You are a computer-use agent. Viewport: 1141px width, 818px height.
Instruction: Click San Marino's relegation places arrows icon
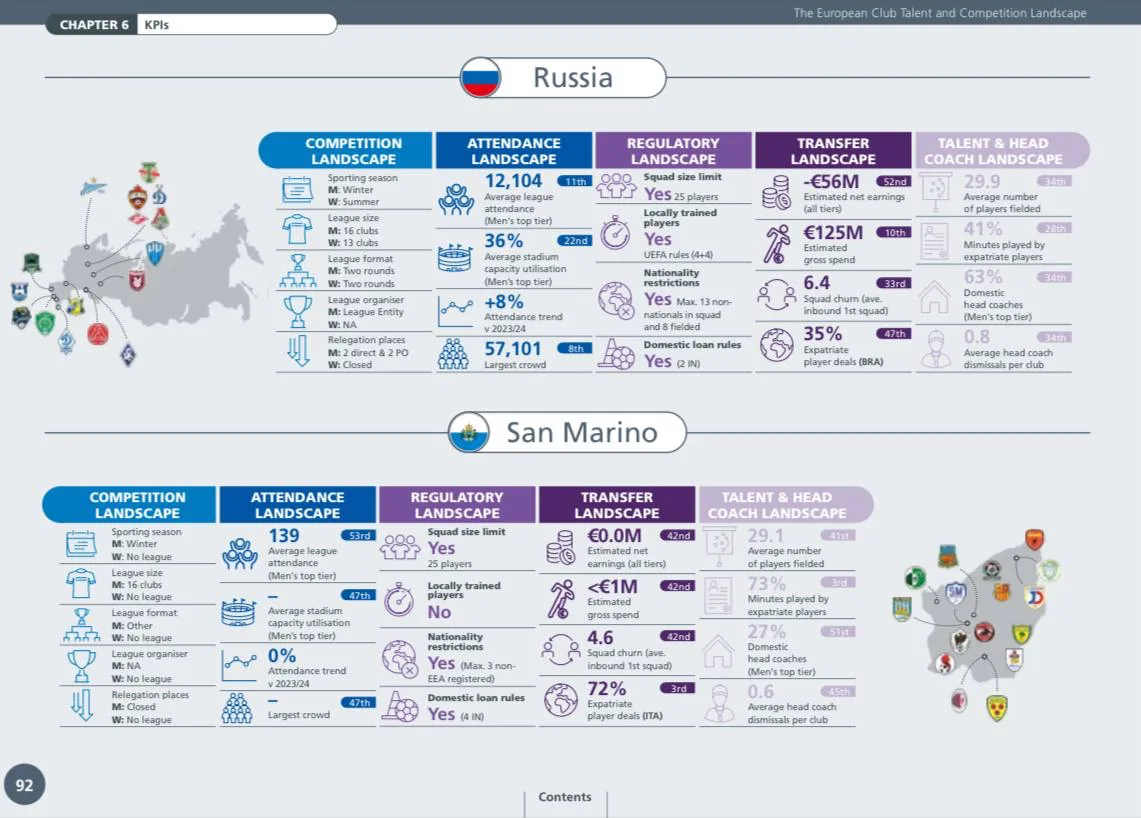pyautogui.click(x=81, y=706)
